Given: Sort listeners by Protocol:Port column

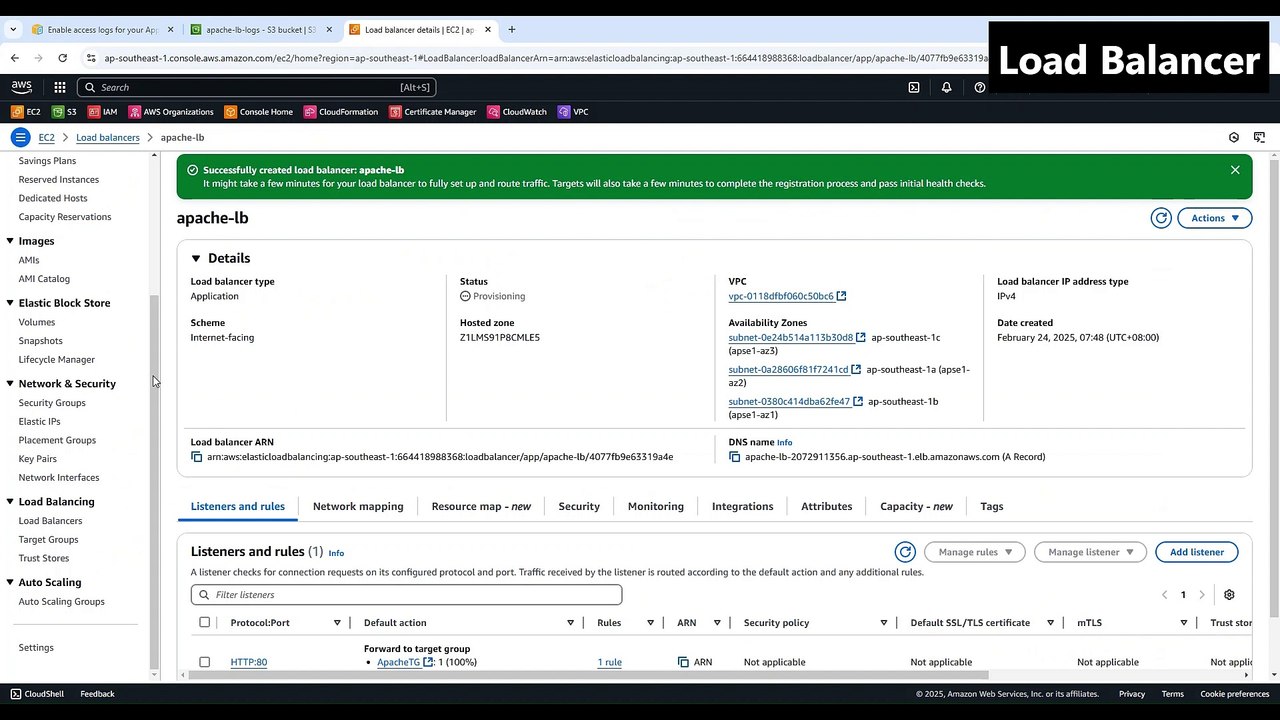Looking at the screenshot, I should pyautogui.click(x=337, y=623).
